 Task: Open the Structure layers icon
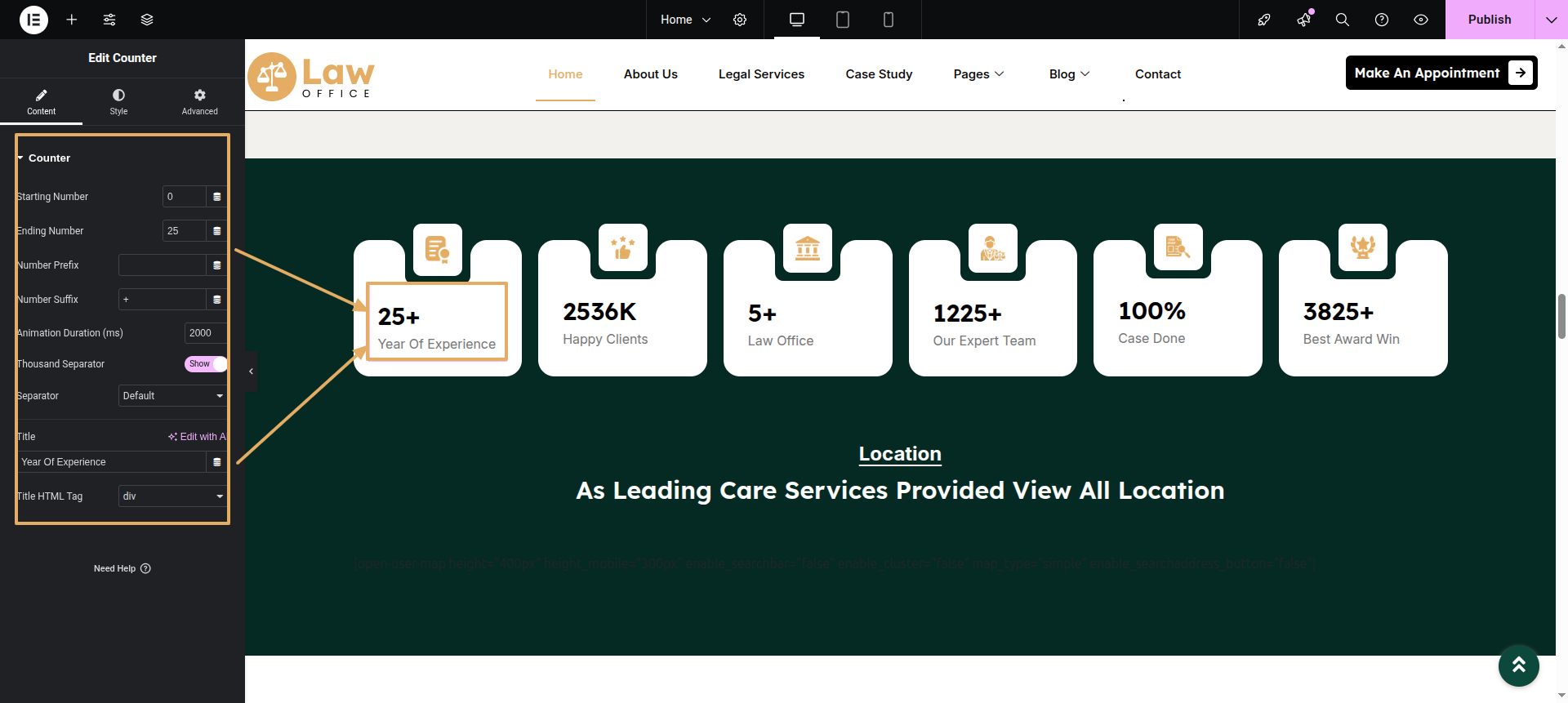(x=147, y=20)
